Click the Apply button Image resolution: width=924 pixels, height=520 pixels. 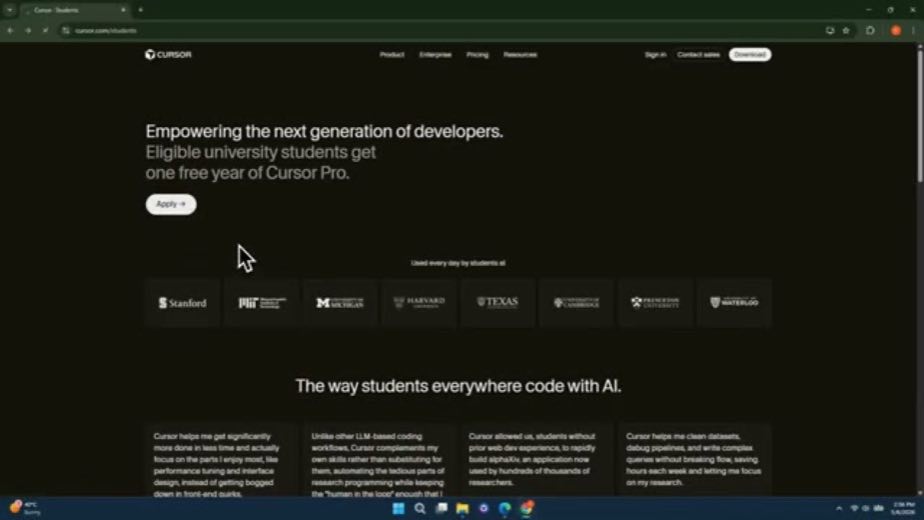click(171, 204)
